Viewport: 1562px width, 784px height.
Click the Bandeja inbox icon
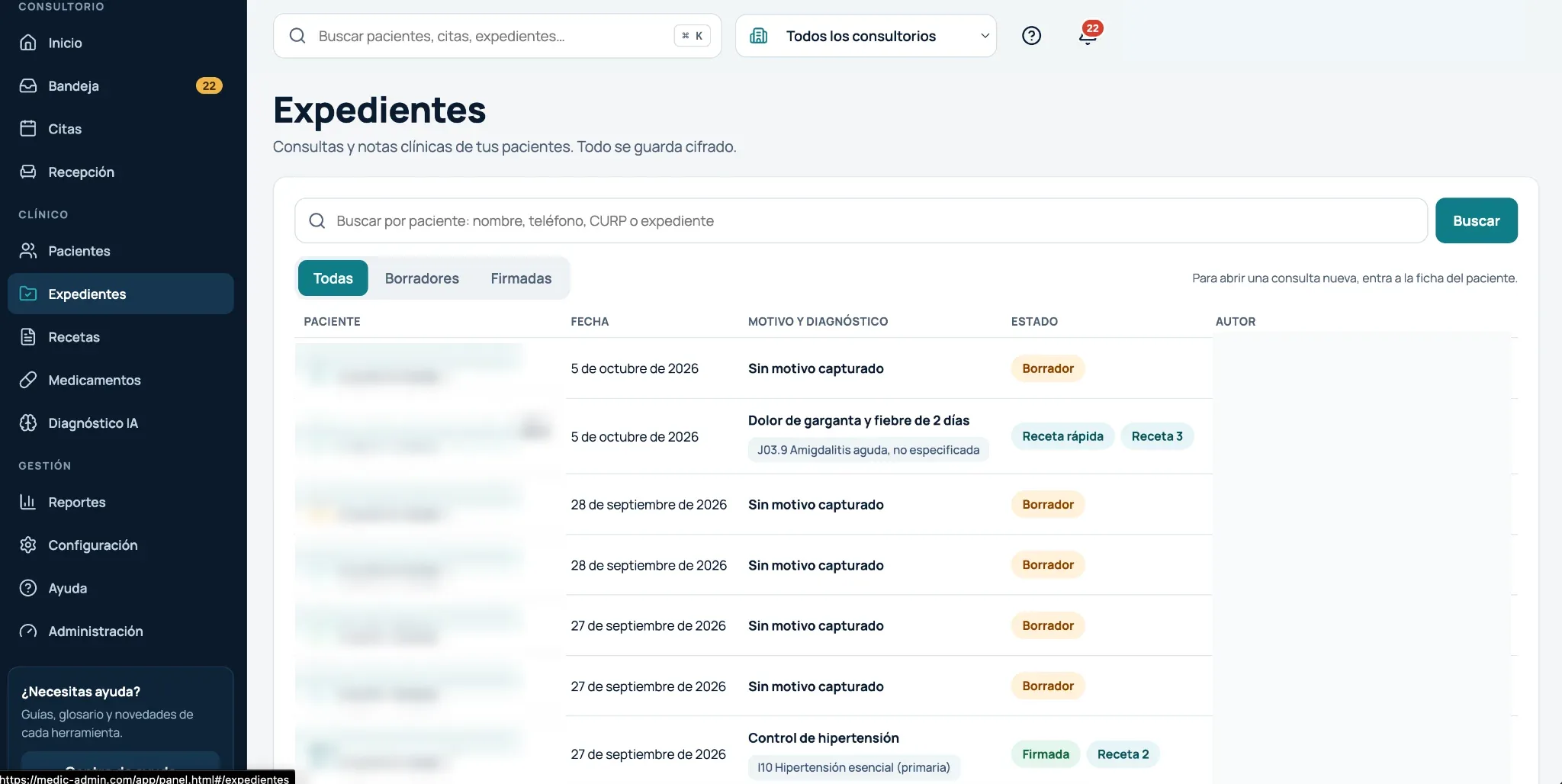coord(28,85)
